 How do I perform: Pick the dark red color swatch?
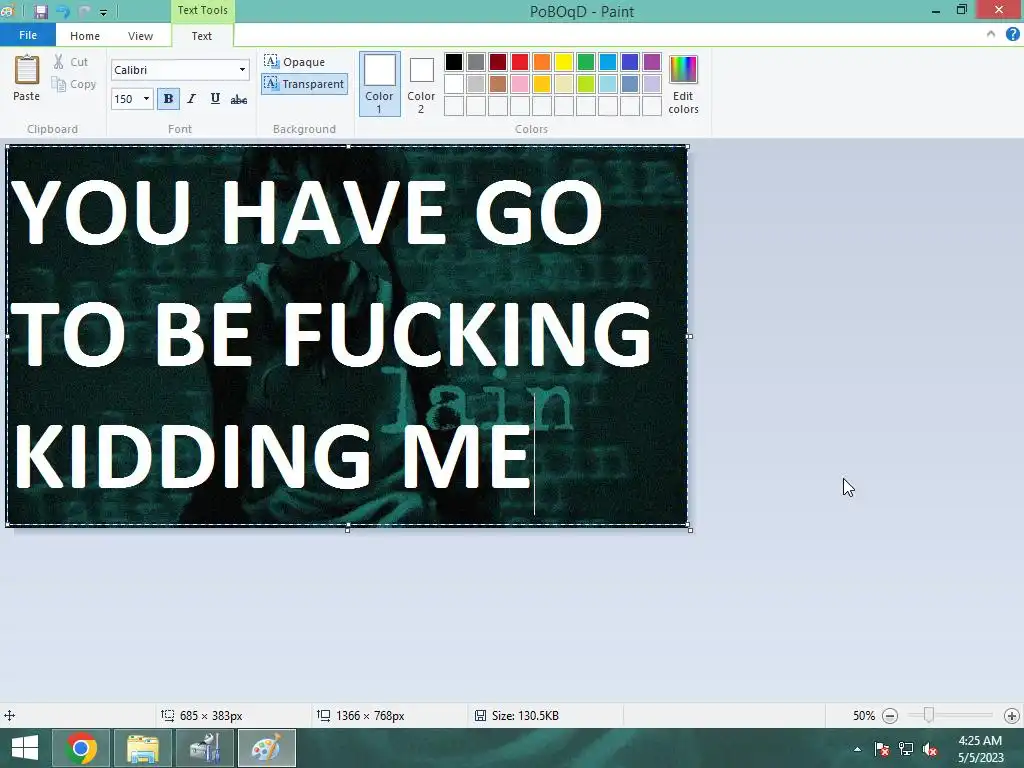point(498,62)
